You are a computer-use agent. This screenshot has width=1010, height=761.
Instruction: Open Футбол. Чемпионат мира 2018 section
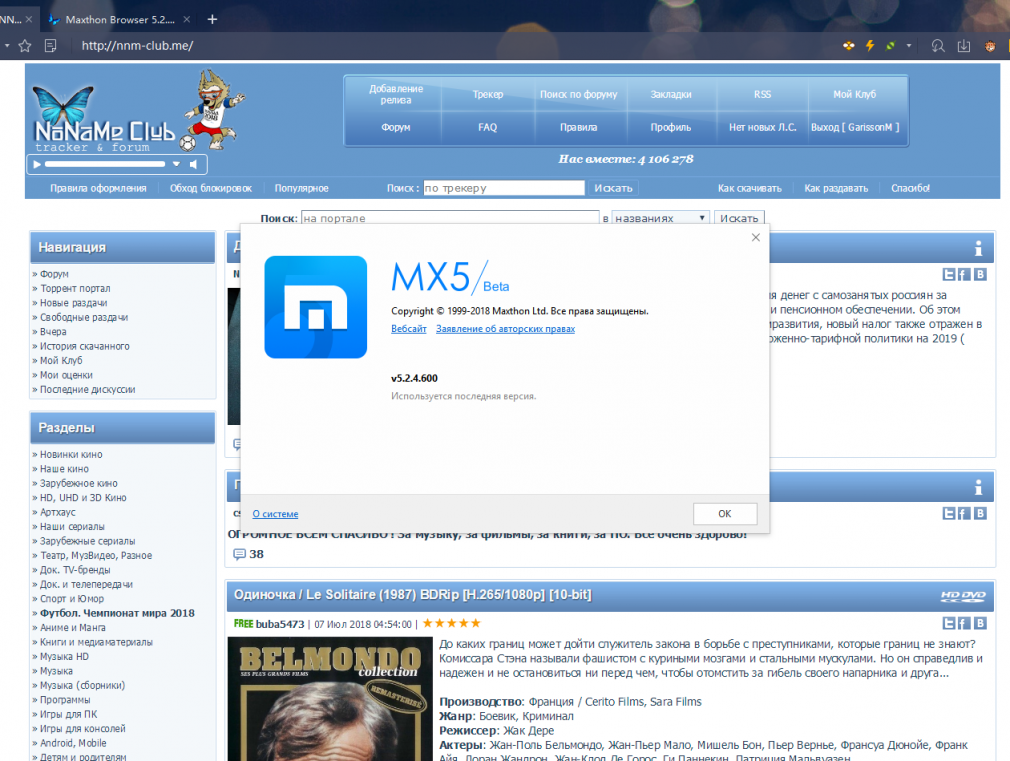click(117, 613)
